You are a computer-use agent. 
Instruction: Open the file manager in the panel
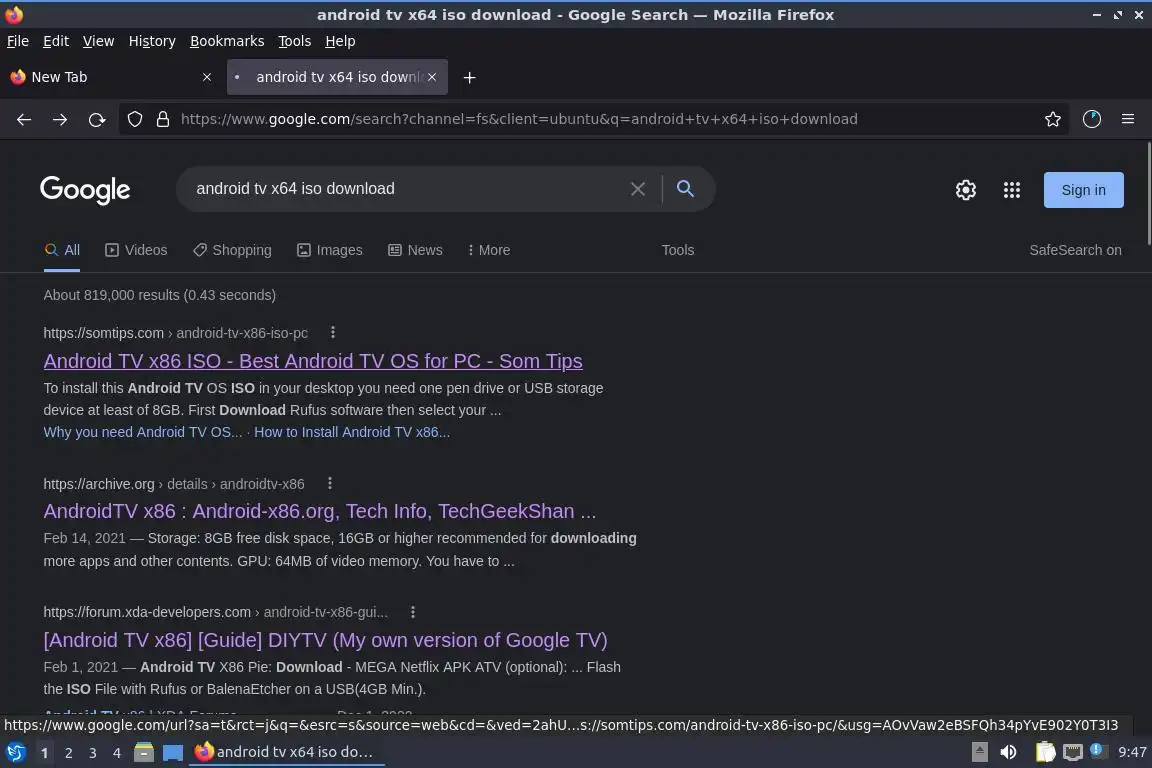(144, 752)
